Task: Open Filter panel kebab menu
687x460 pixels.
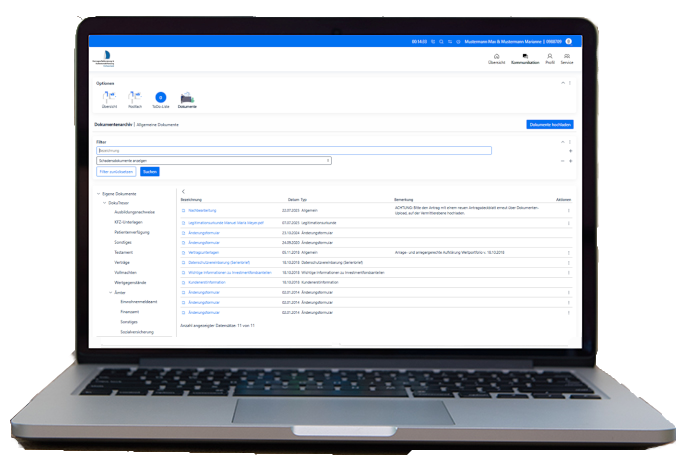Action: click(570, 142)
